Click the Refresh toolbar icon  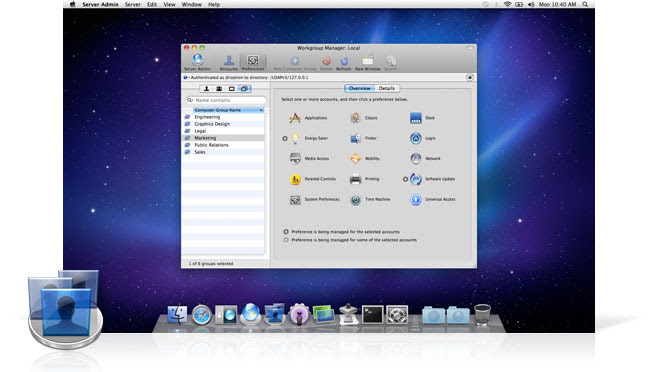pyautogui.click(x=343, y=63)
